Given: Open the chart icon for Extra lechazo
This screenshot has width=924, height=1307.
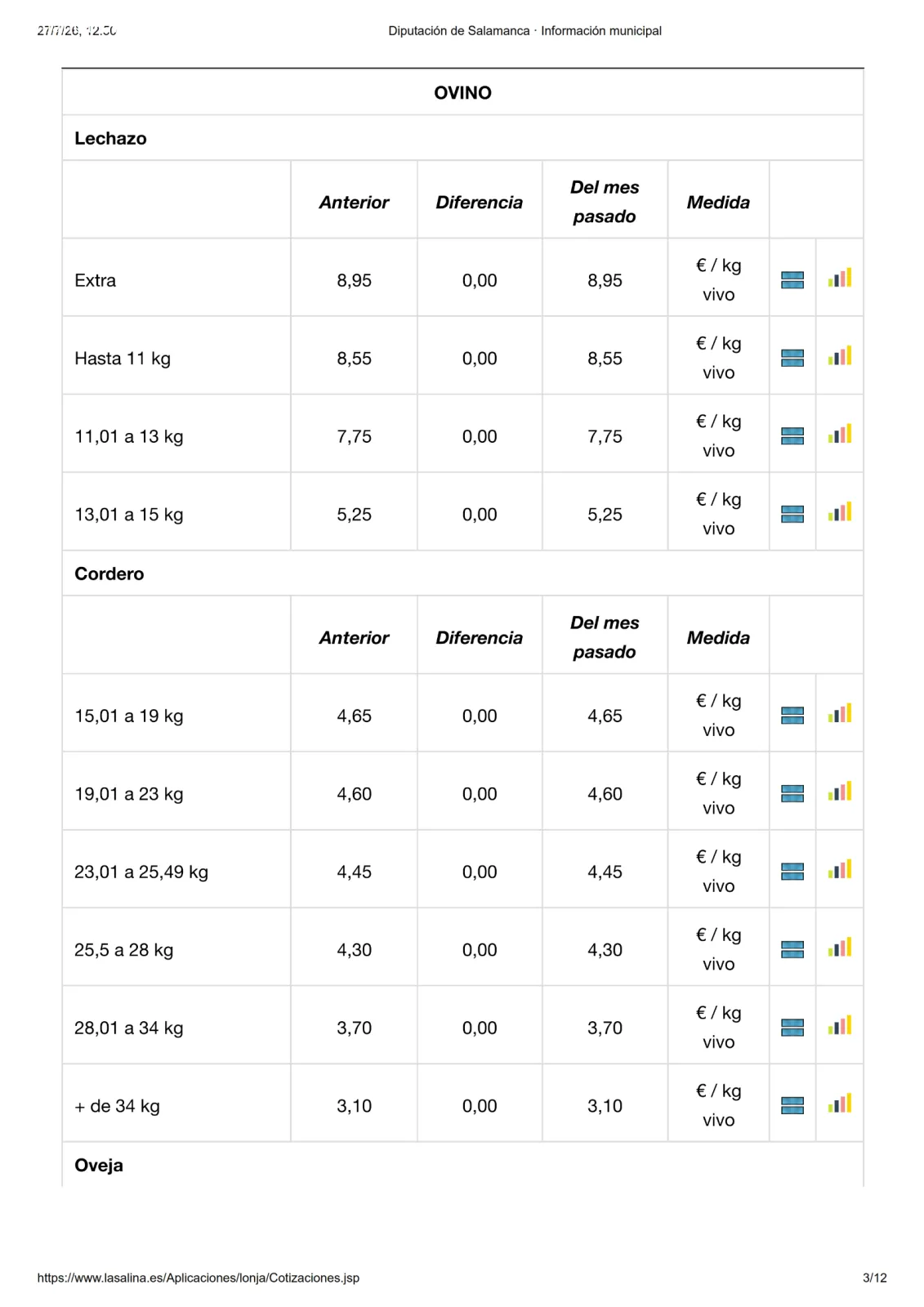Looking at the screenshot, I should [x=839, y=278].
